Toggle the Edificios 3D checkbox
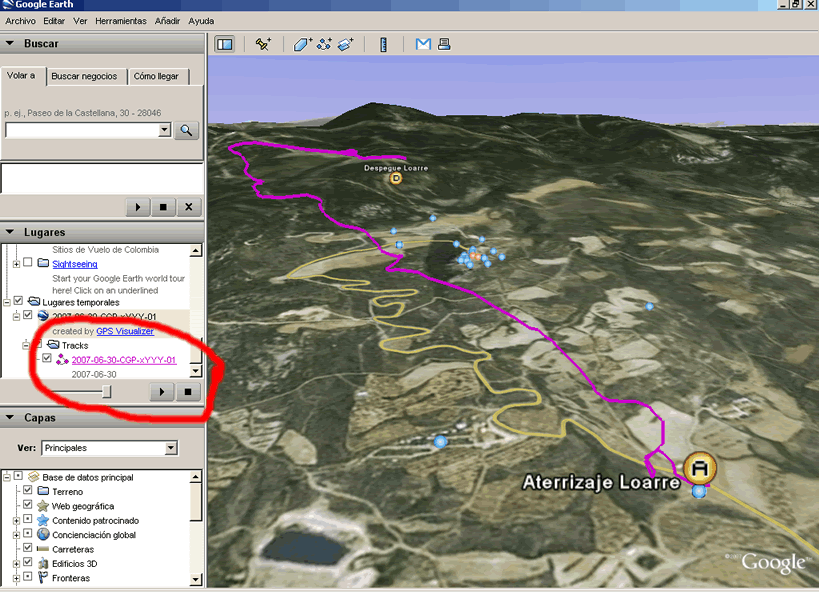This screenshot has height=595, width=819. pos(28,563)
